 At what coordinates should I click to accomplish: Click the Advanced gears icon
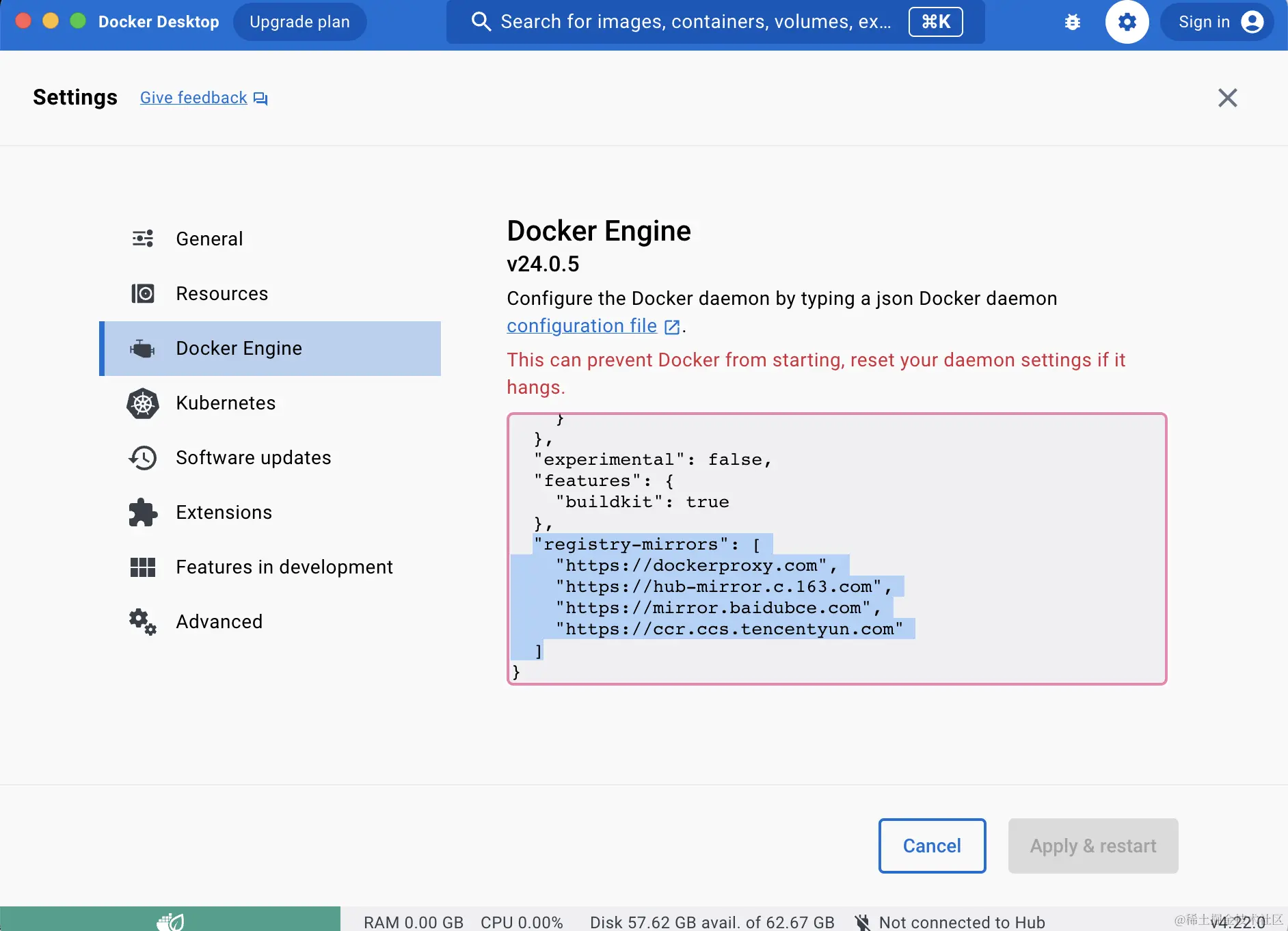(143, 622)
